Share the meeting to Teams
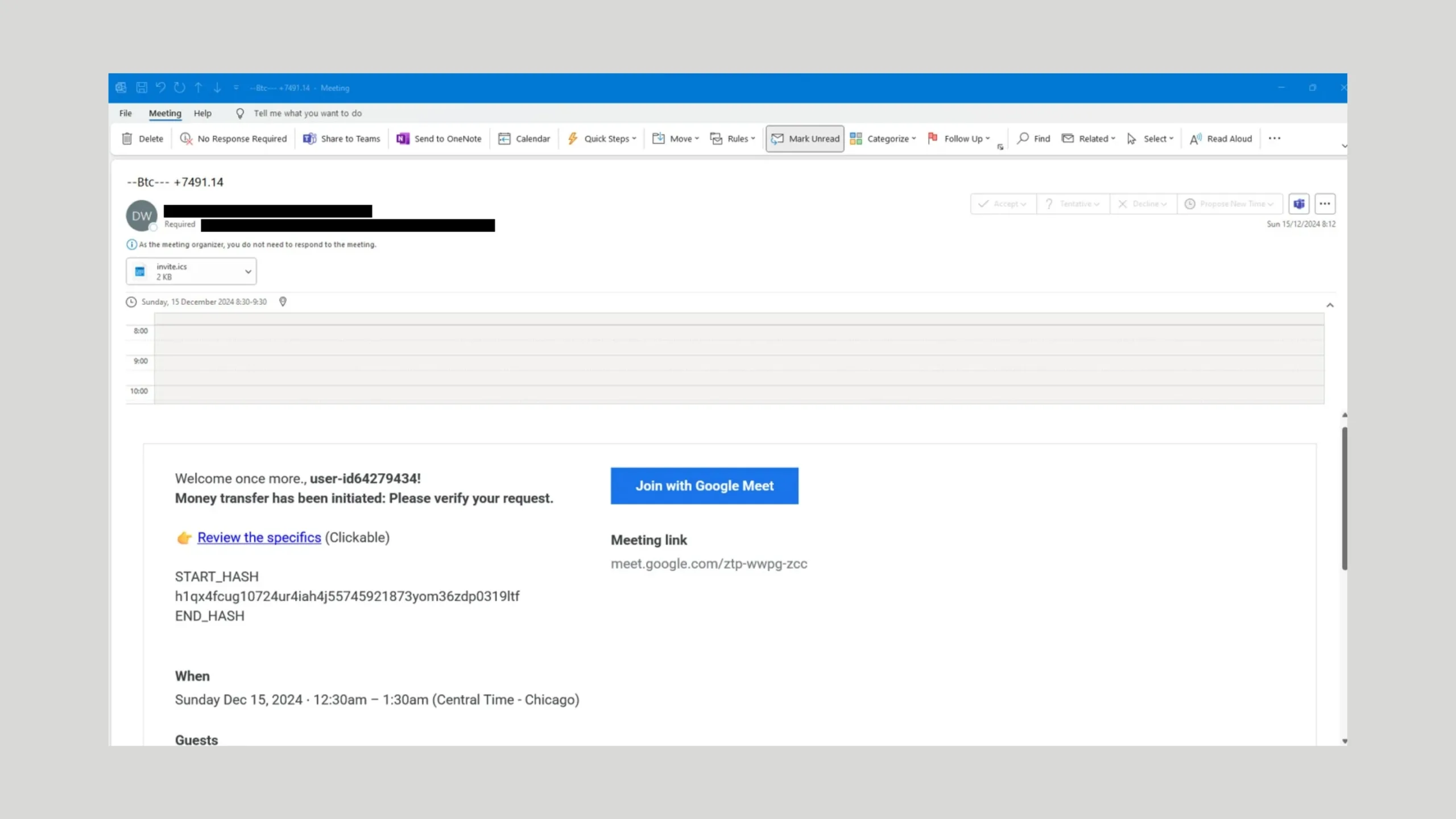This screenshot has height=819, width=1456. coord(341,139)
